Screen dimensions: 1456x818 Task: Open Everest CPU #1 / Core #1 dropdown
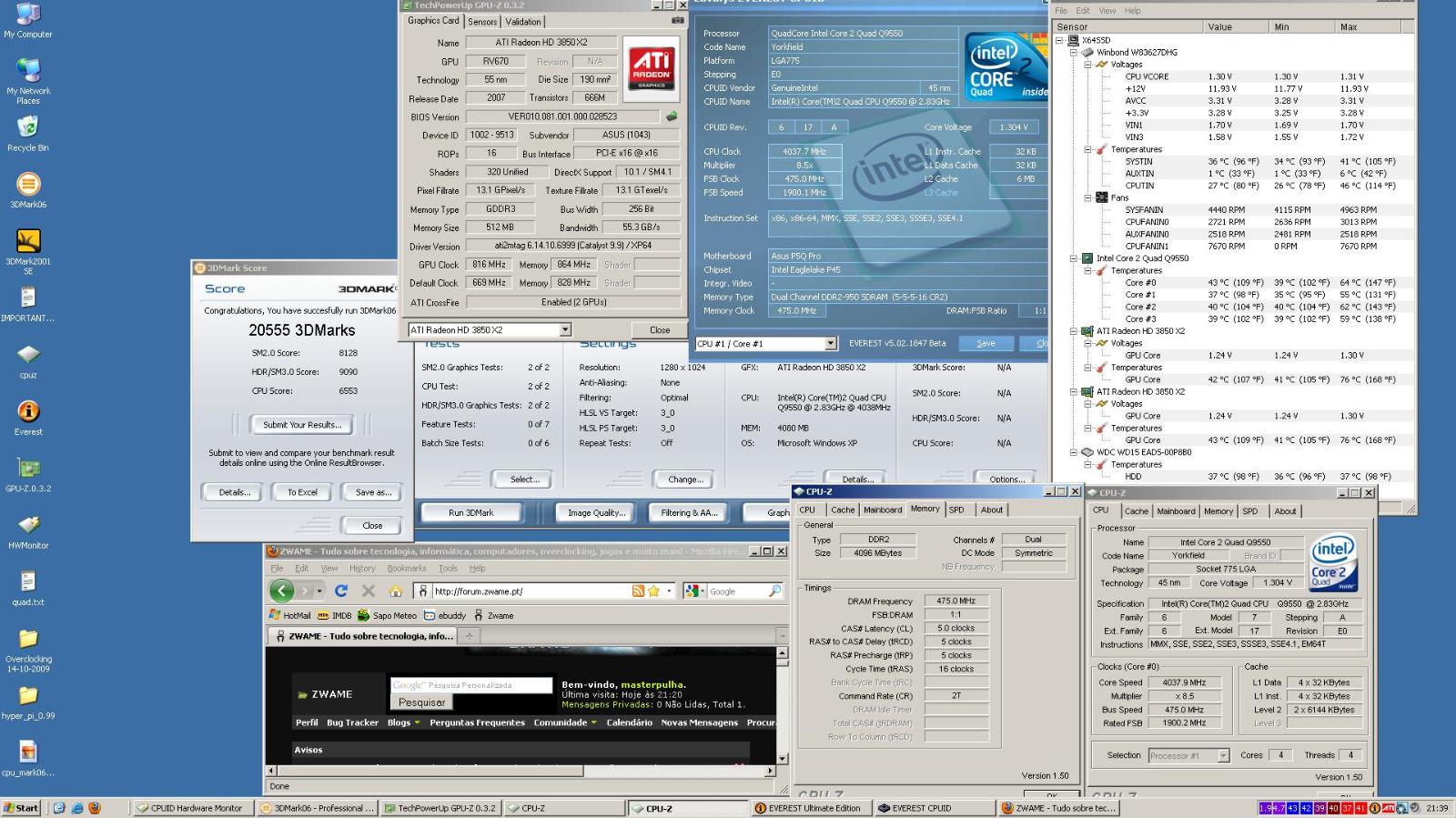[x=830, y=343]
